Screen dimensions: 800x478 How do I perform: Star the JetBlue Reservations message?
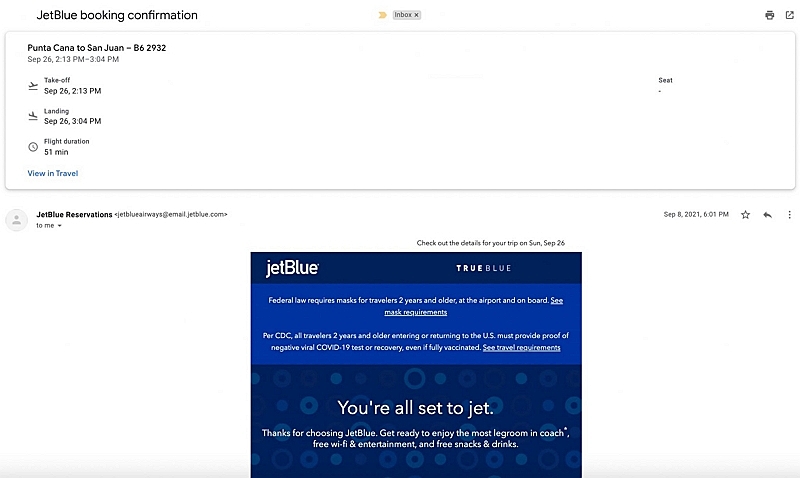[745, 215]
